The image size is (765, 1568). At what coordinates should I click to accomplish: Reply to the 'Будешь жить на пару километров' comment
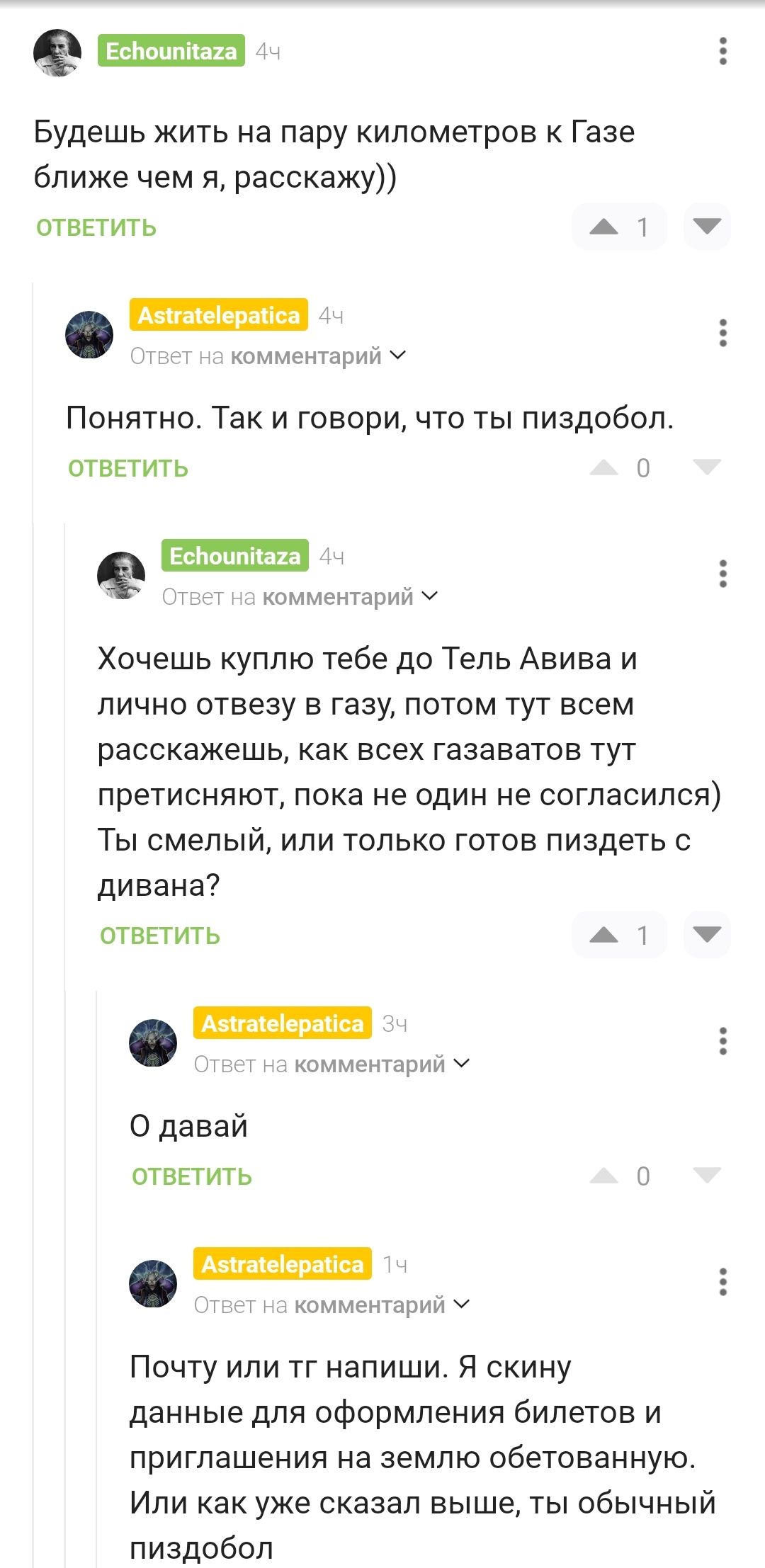tap(96, 228)
